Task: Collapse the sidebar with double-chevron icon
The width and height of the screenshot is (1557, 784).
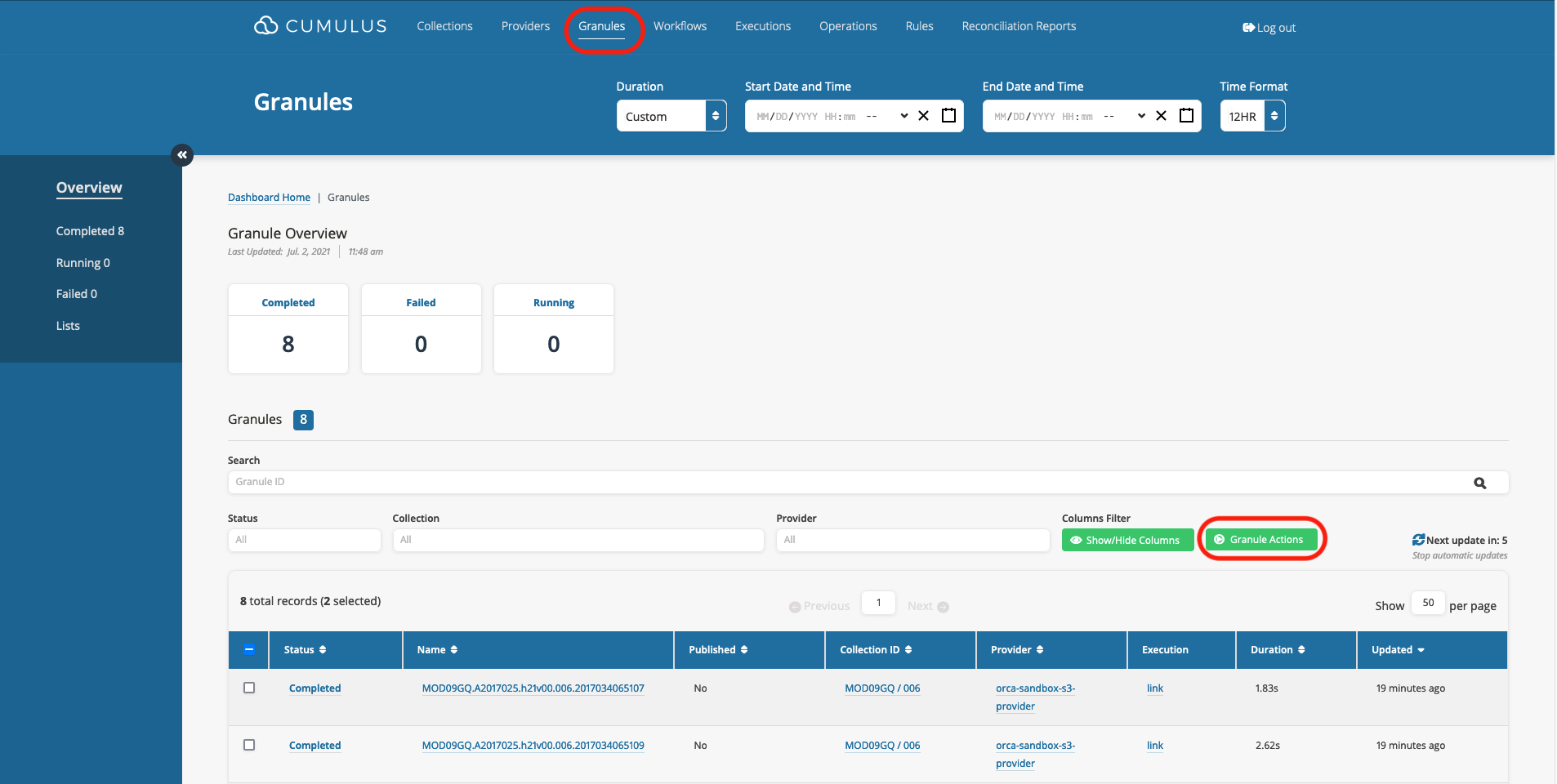Action: [x=182, y=154]
